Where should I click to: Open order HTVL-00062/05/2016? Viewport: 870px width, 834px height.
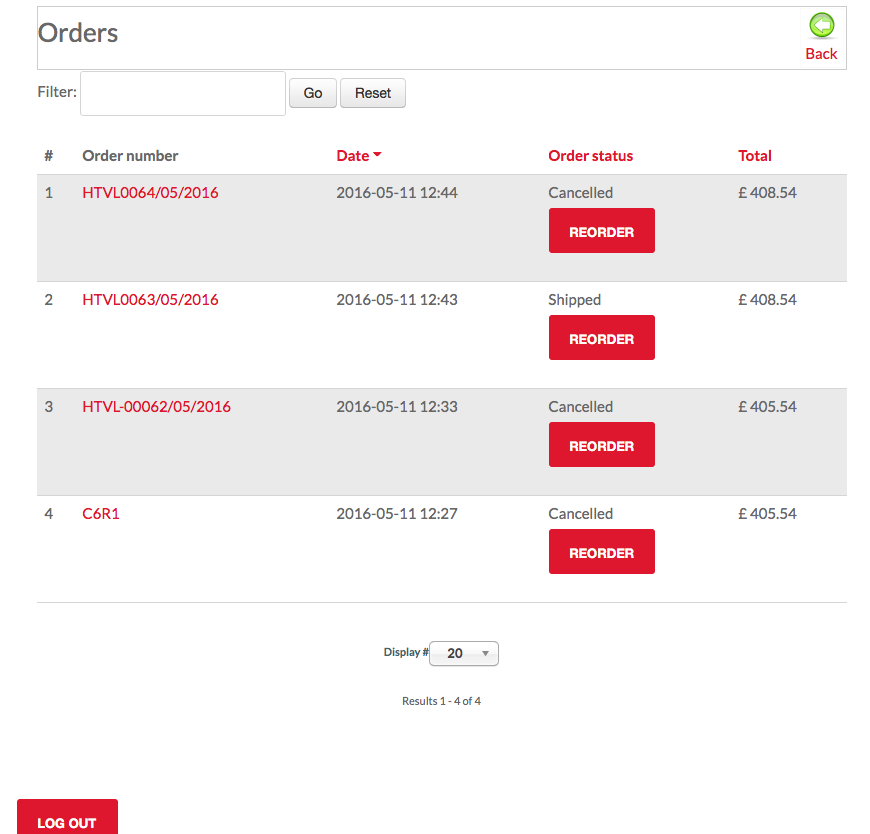coord(156,407)
